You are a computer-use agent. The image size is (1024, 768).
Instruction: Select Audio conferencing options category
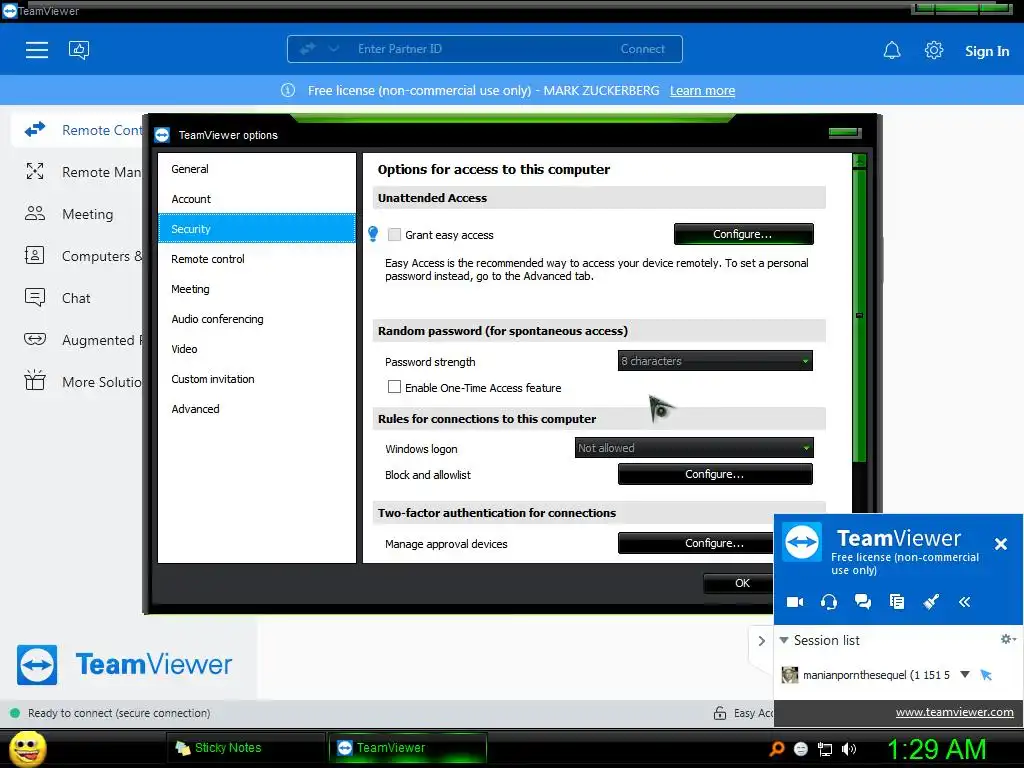[x=257, y=319]
